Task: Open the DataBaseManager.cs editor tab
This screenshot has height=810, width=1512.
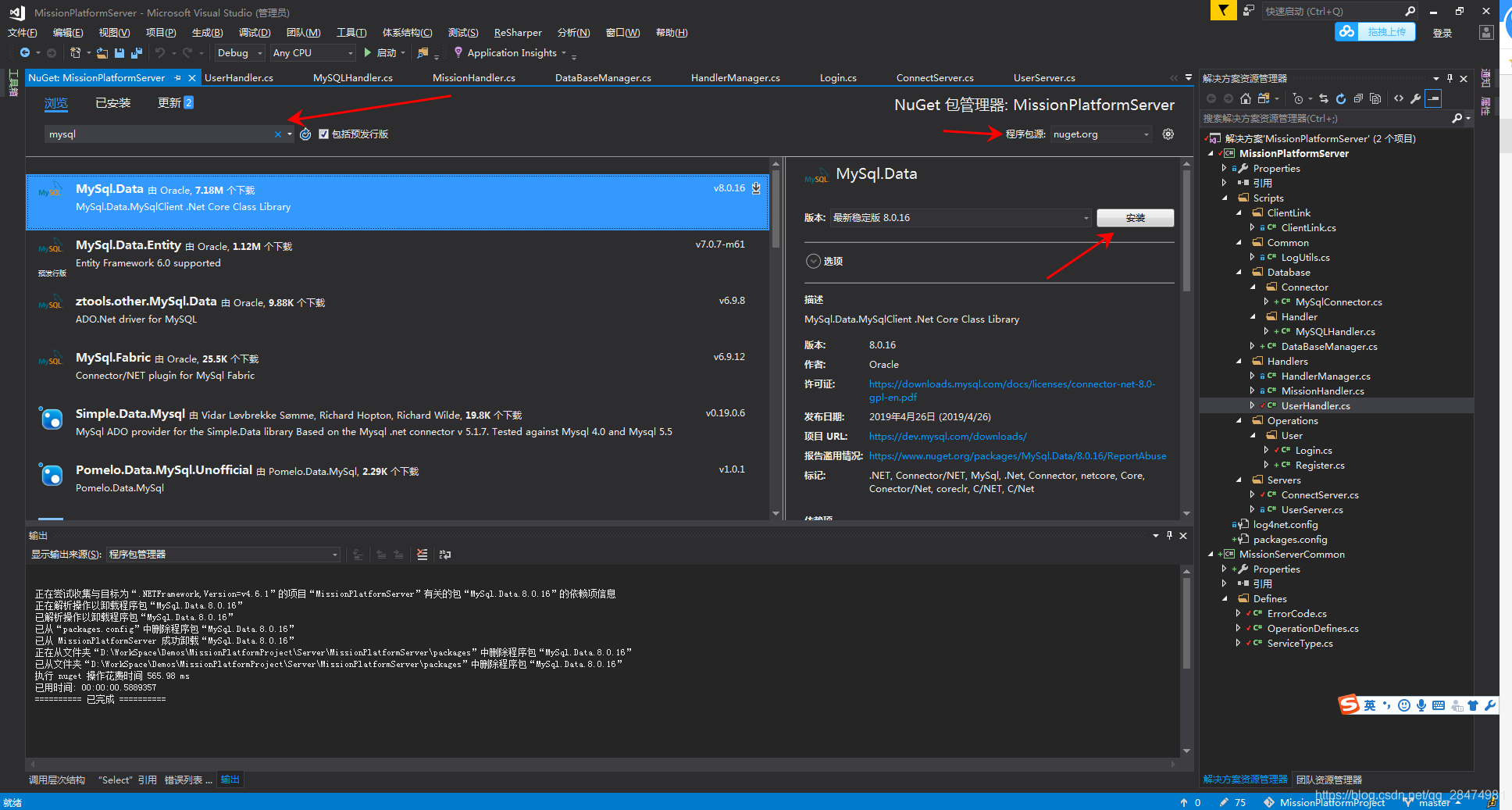Action: (603, 78)
